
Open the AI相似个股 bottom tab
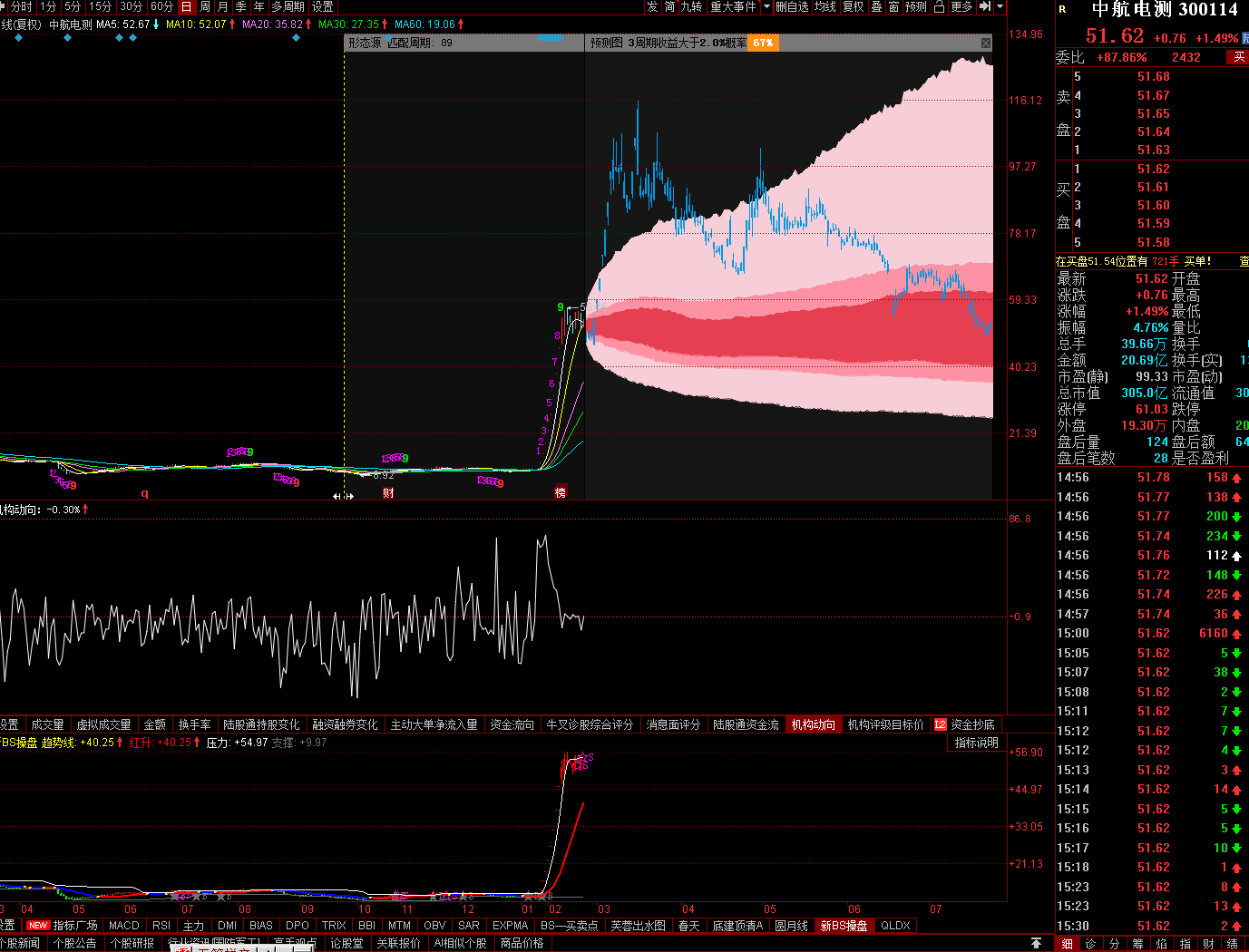click(461, 943)
